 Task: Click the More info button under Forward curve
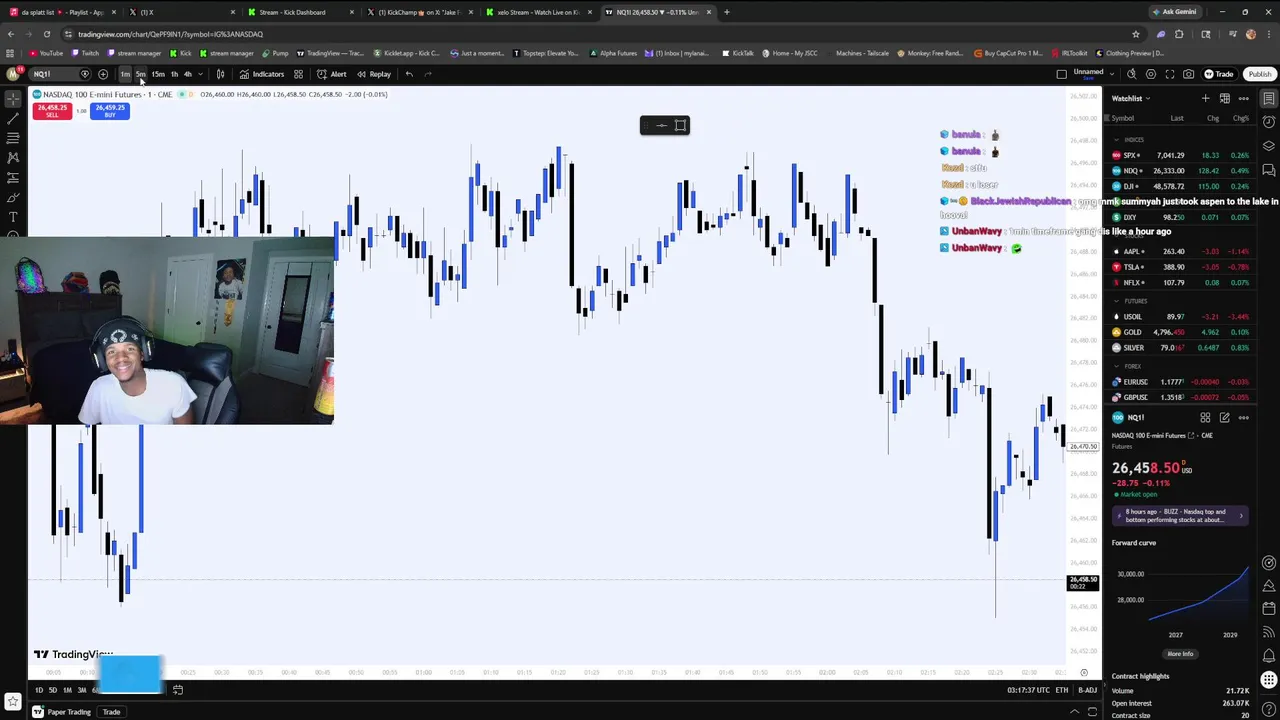(1180, 654)
